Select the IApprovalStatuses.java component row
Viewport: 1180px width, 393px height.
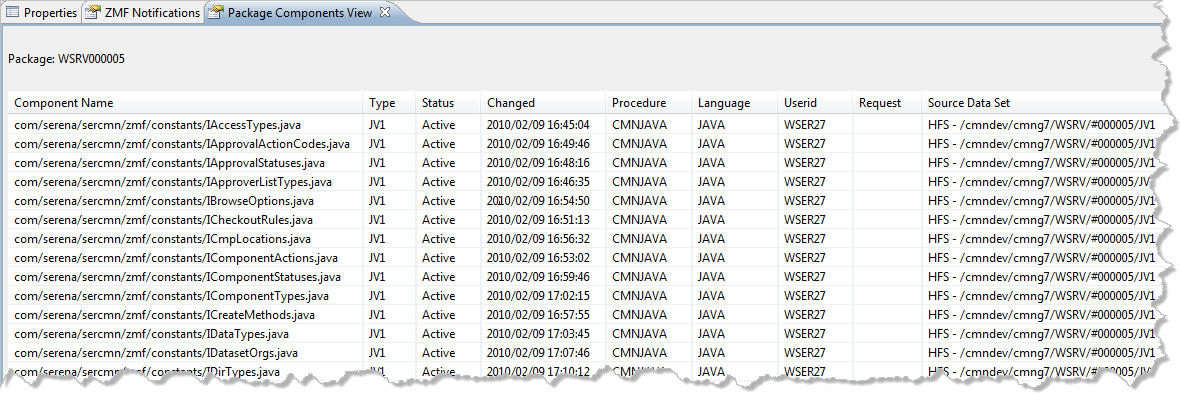tap(583, 163)
